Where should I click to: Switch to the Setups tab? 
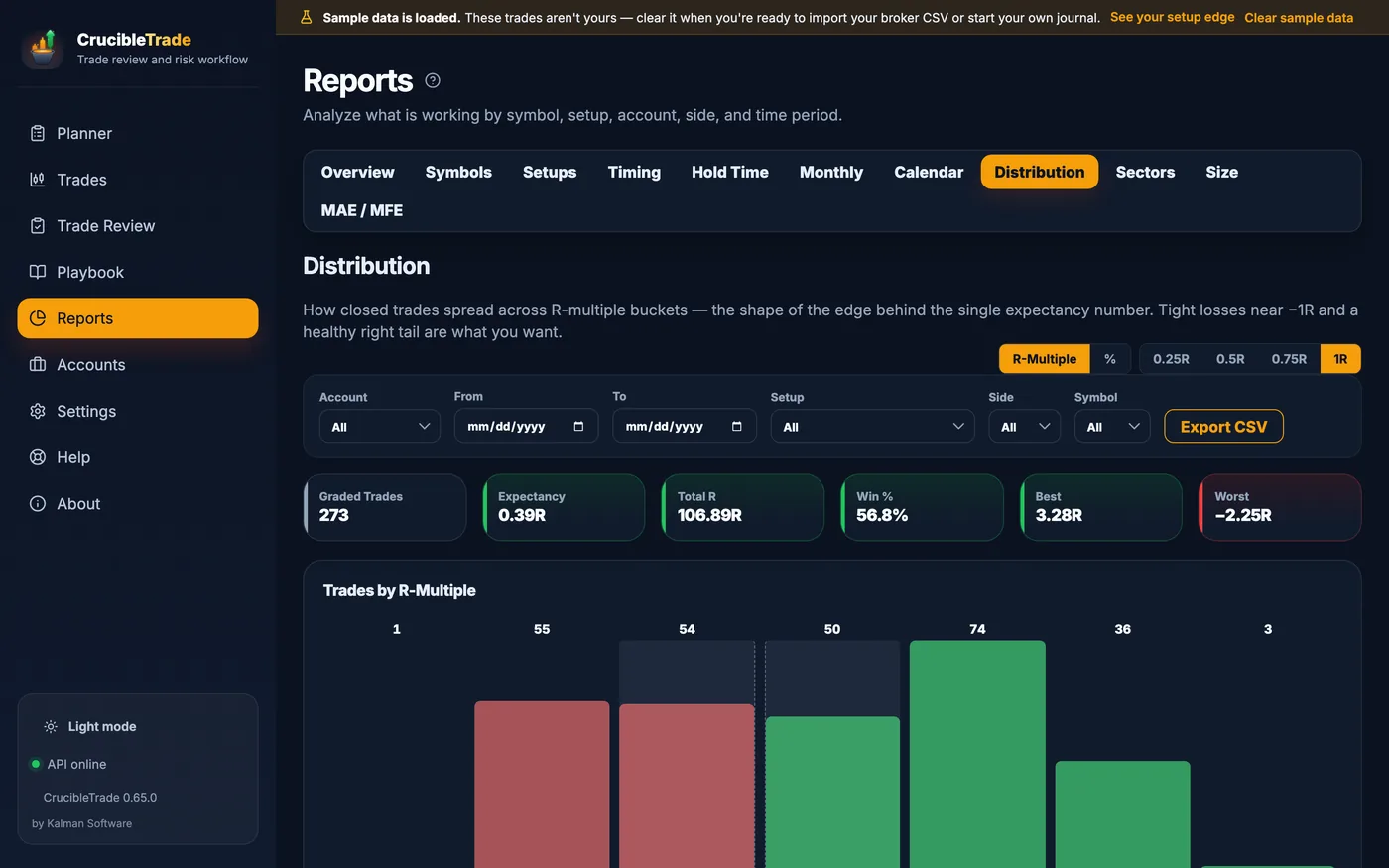[x=550, y=172]
